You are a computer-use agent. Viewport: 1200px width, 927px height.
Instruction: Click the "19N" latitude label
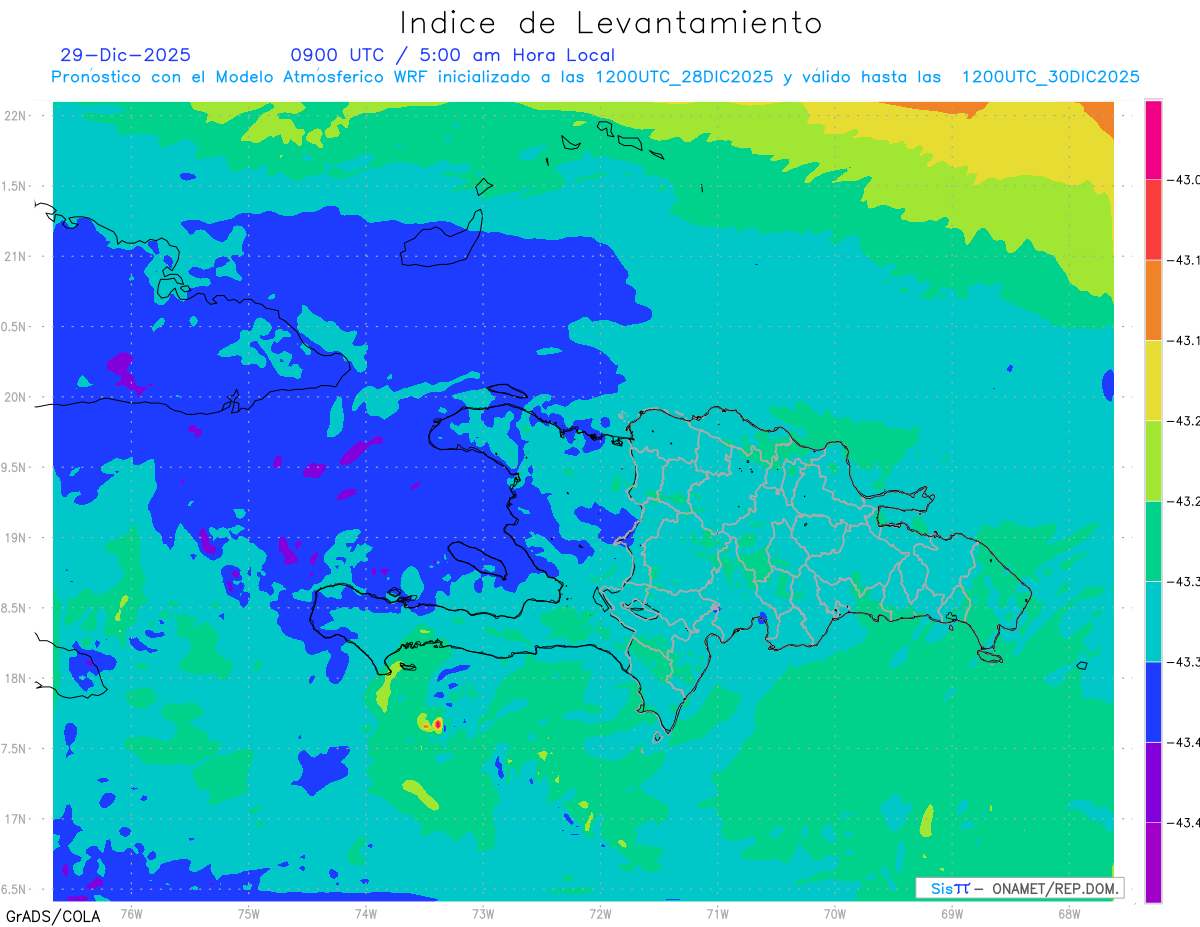(x=17, y=537)
